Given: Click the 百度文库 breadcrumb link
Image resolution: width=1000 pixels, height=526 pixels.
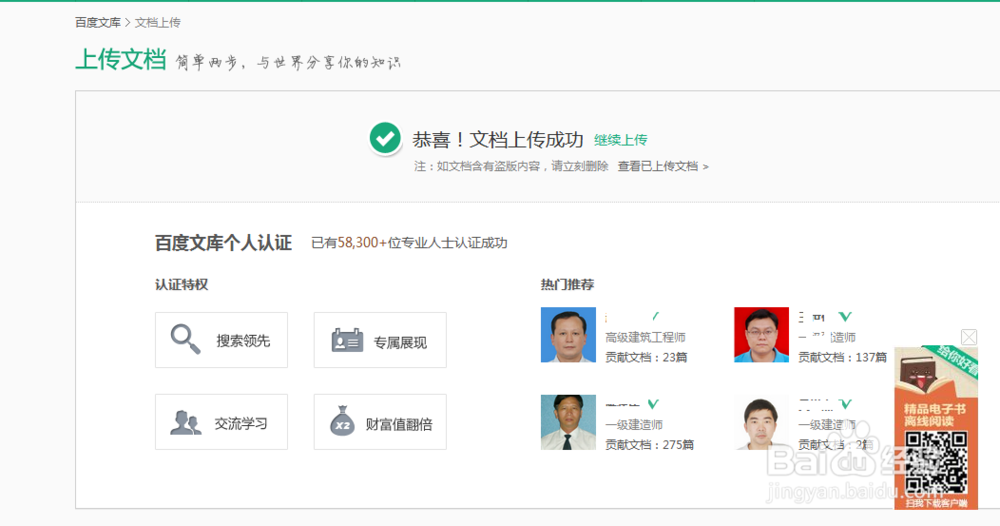Looking at the screenshot, I should point(98,23).
